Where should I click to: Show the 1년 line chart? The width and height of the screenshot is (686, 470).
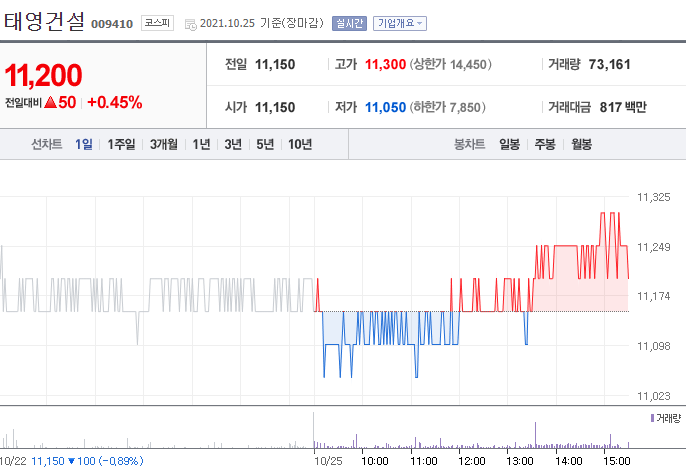(x=202, y=144)
